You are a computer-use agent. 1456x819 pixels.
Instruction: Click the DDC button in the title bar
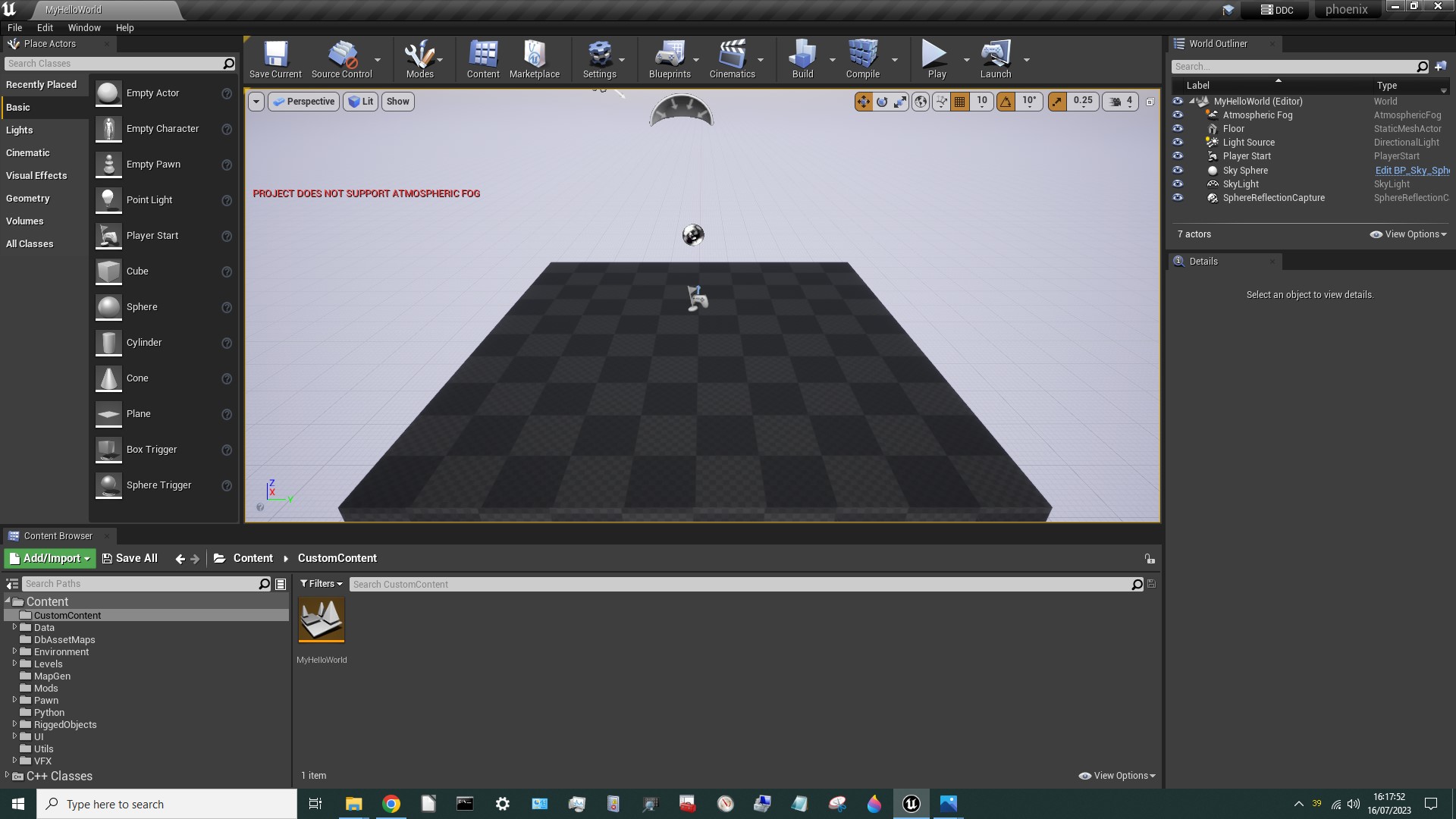[1277, 10]
